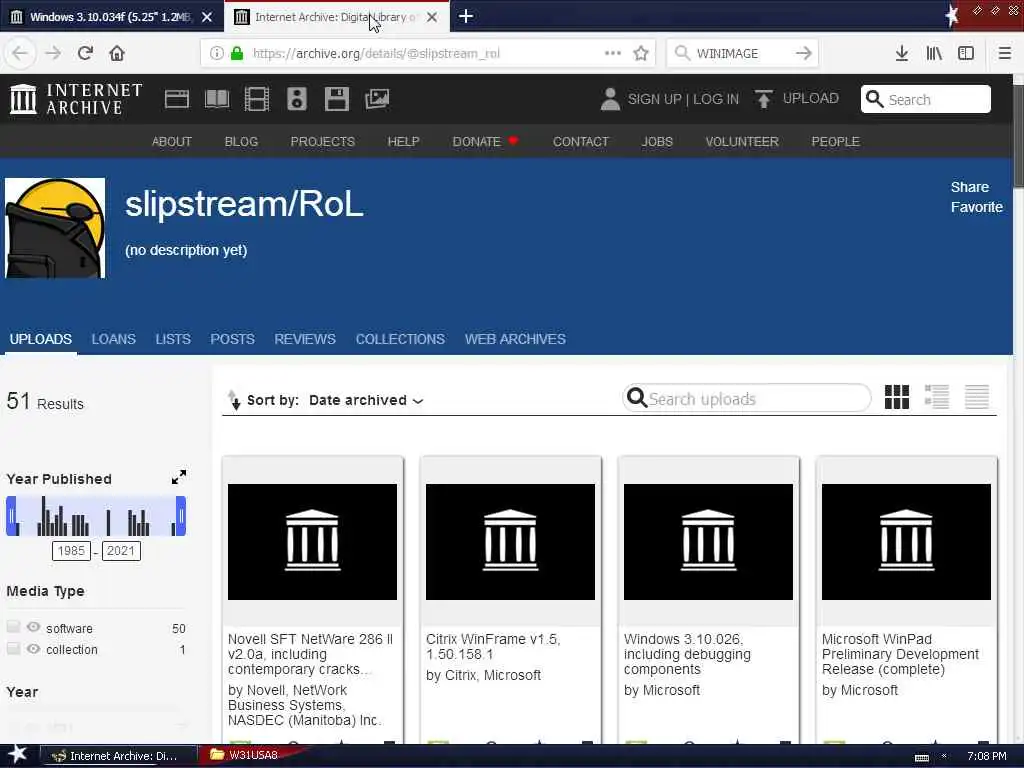Open page actions three-dot menu
The width and height of the screenshot is (1024, 768).
point(613,53)
